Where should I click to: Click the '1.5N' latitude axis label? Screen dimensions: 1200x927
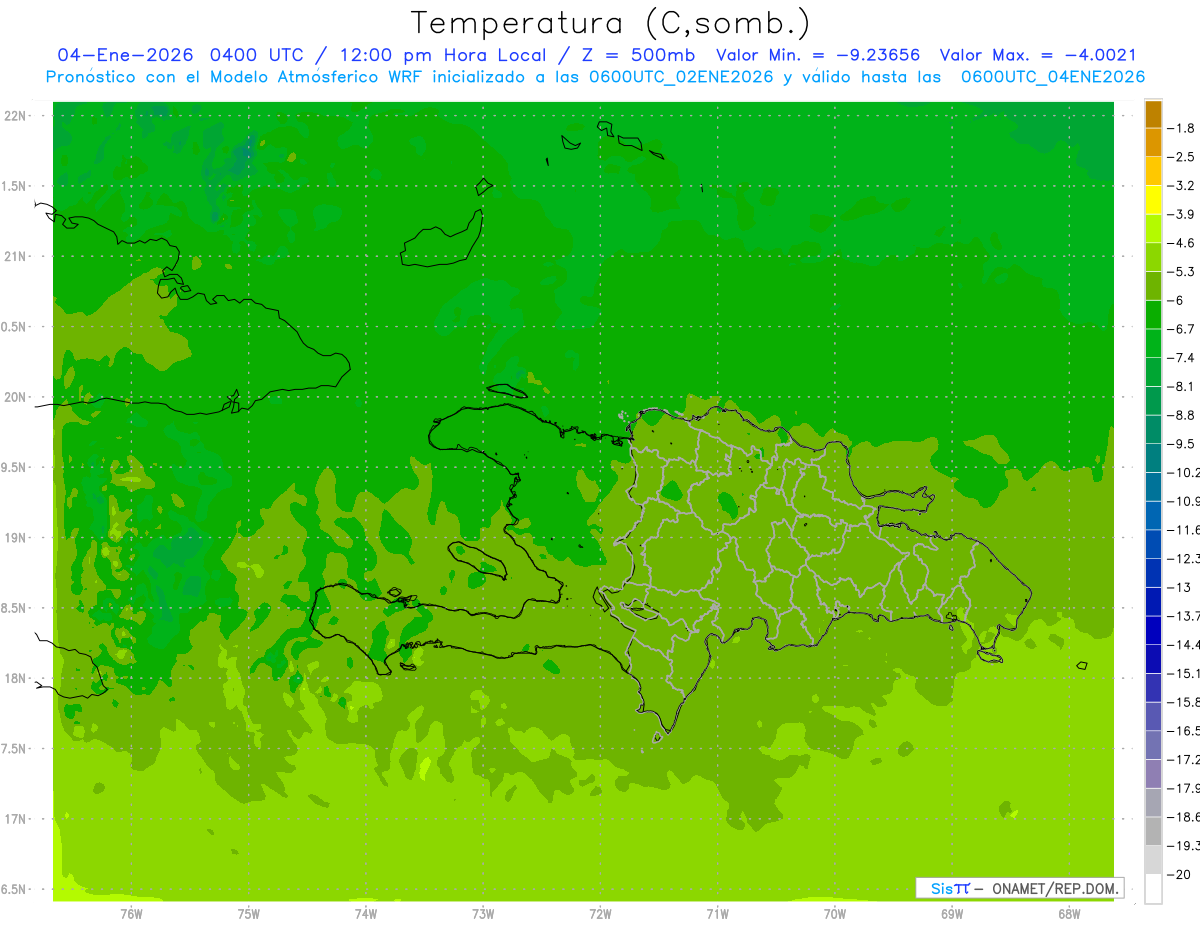point(16,186)
